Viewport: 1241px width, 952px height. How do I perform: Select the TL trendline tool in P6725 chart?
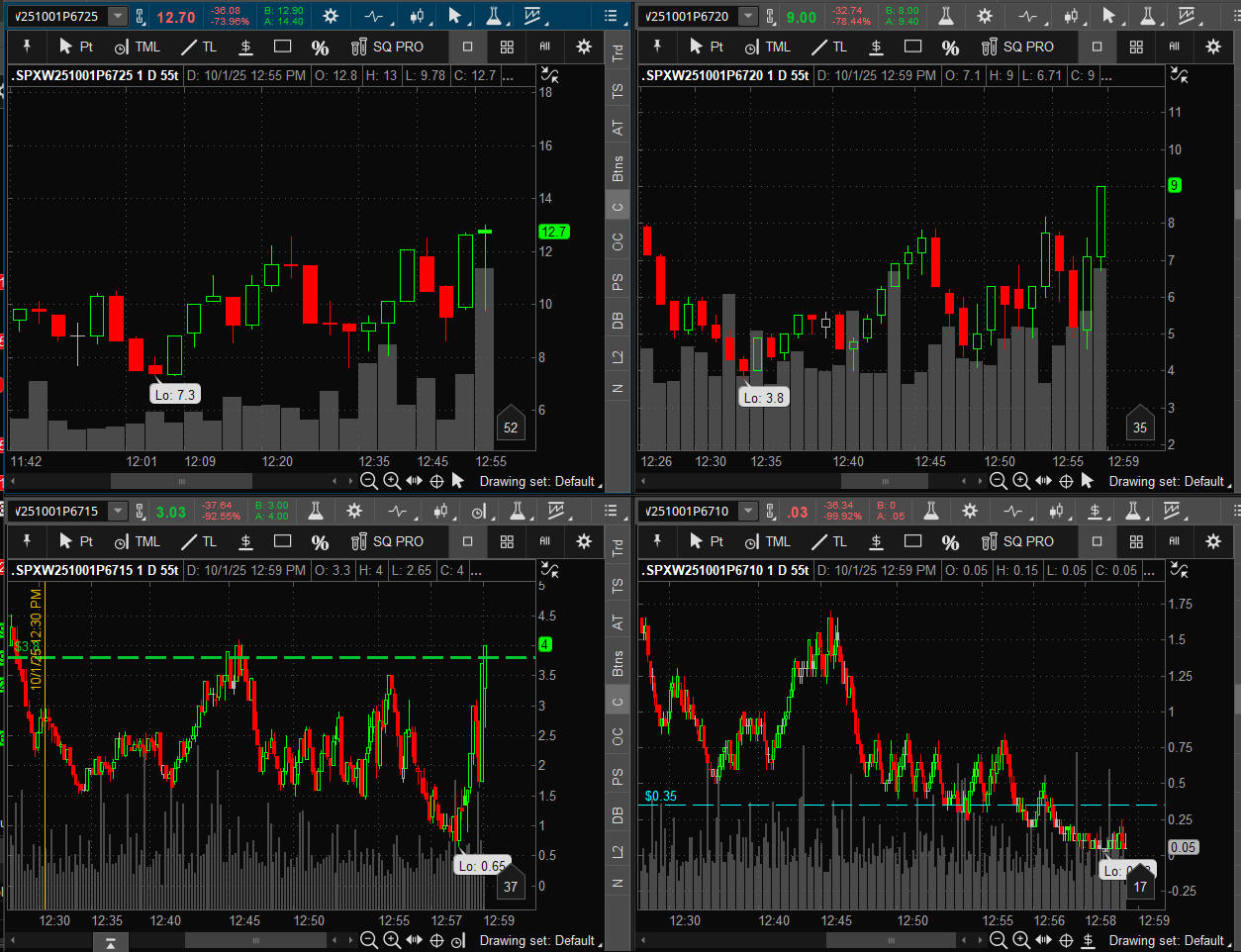pyautogui.click(x=199, y=47)
